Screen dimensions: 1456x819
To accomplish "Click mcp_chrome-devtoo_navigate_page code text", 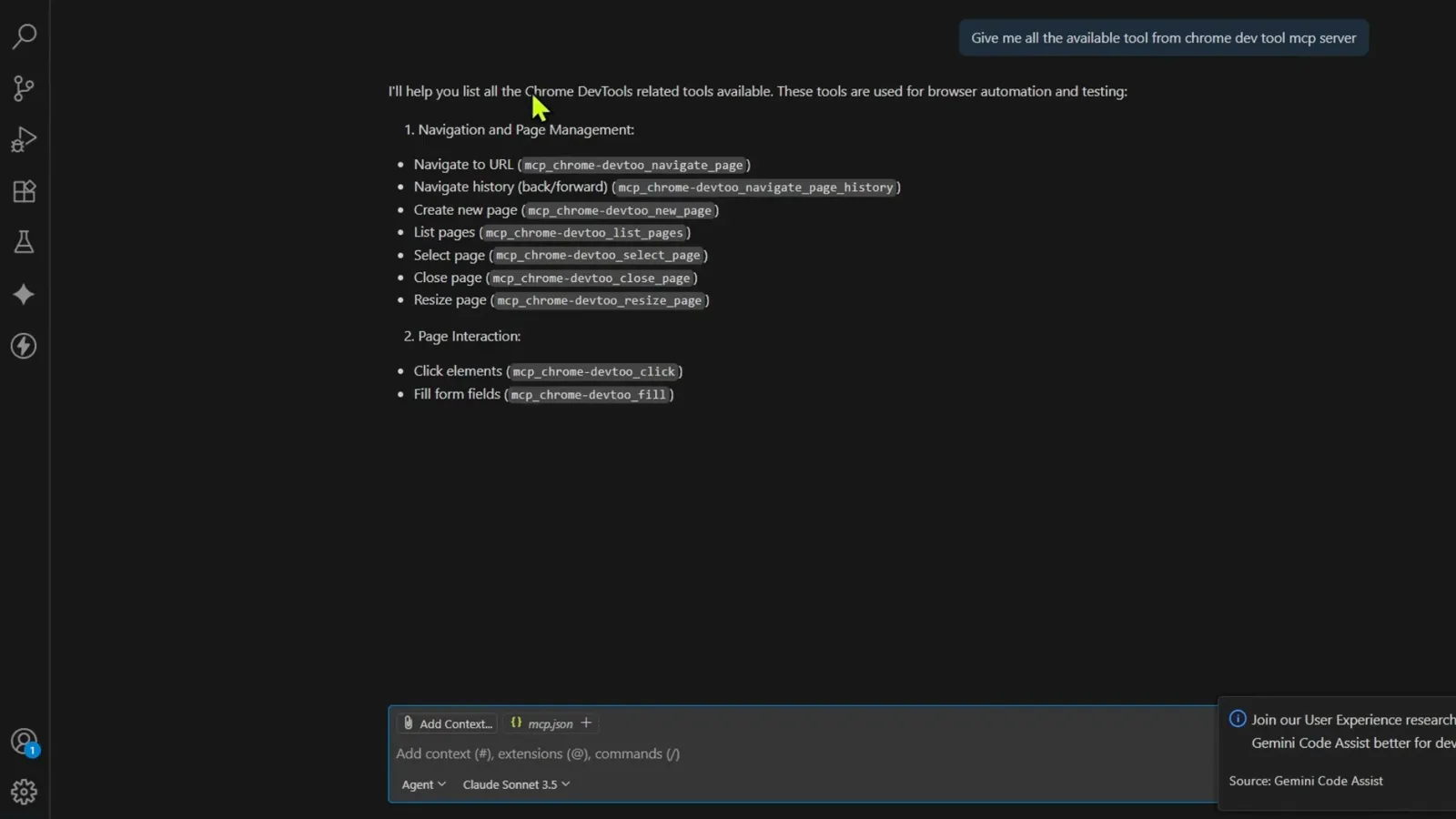I will pos(633,166).
